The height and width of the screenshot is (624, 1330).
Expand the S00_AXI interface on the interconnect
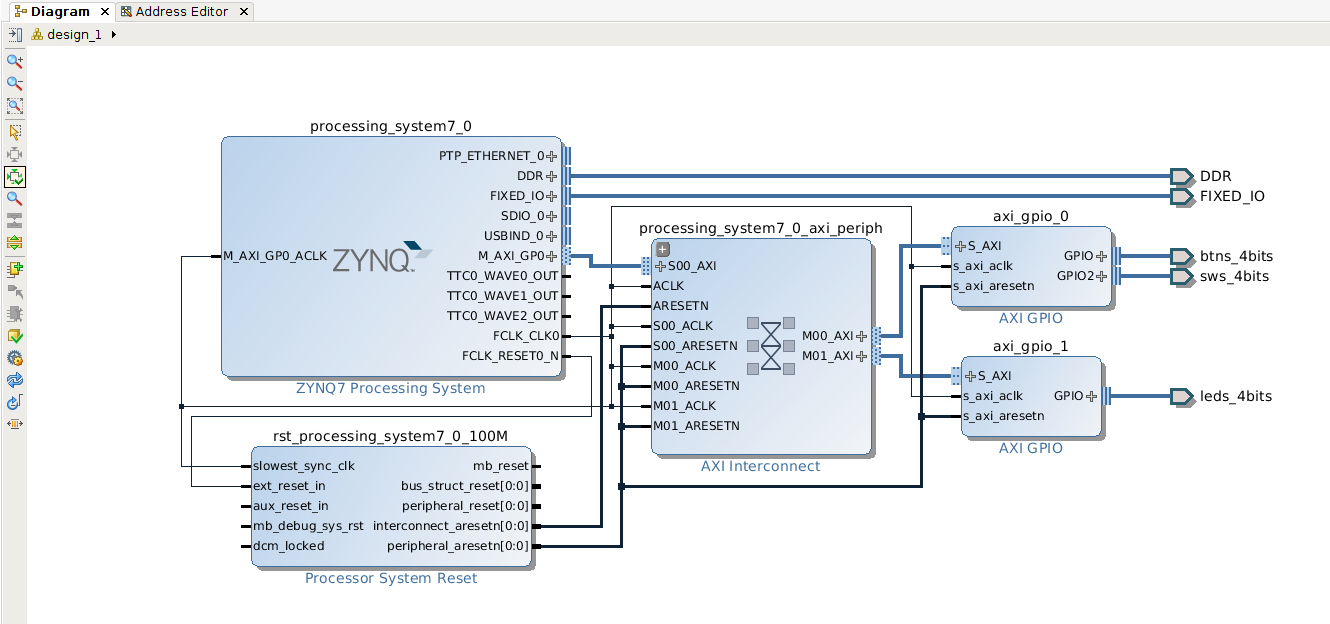coord(660,266)
